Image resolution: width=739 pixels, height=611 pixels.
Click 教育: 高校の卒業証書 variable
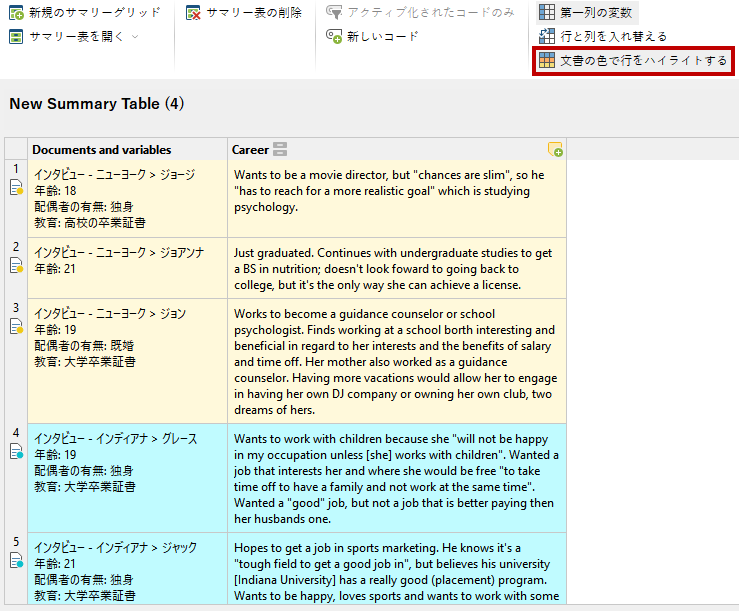click(90, 223)
